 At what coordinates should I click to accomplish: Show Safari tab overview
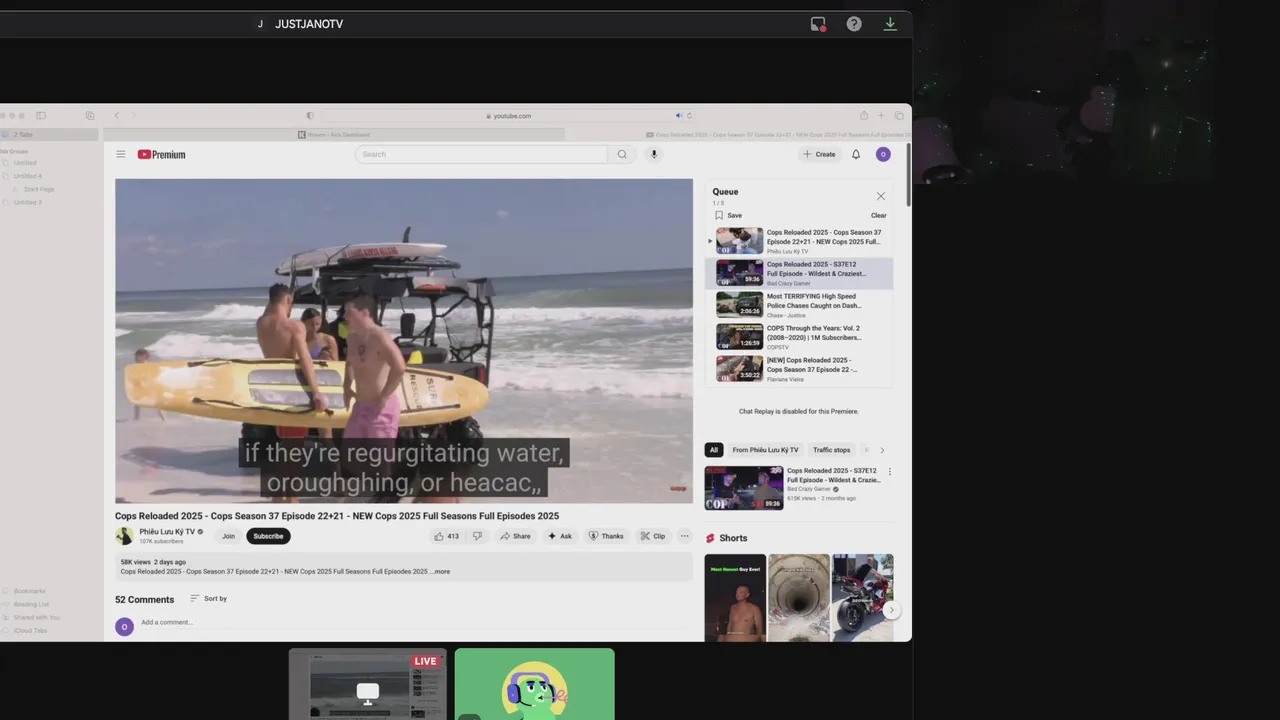899,116
